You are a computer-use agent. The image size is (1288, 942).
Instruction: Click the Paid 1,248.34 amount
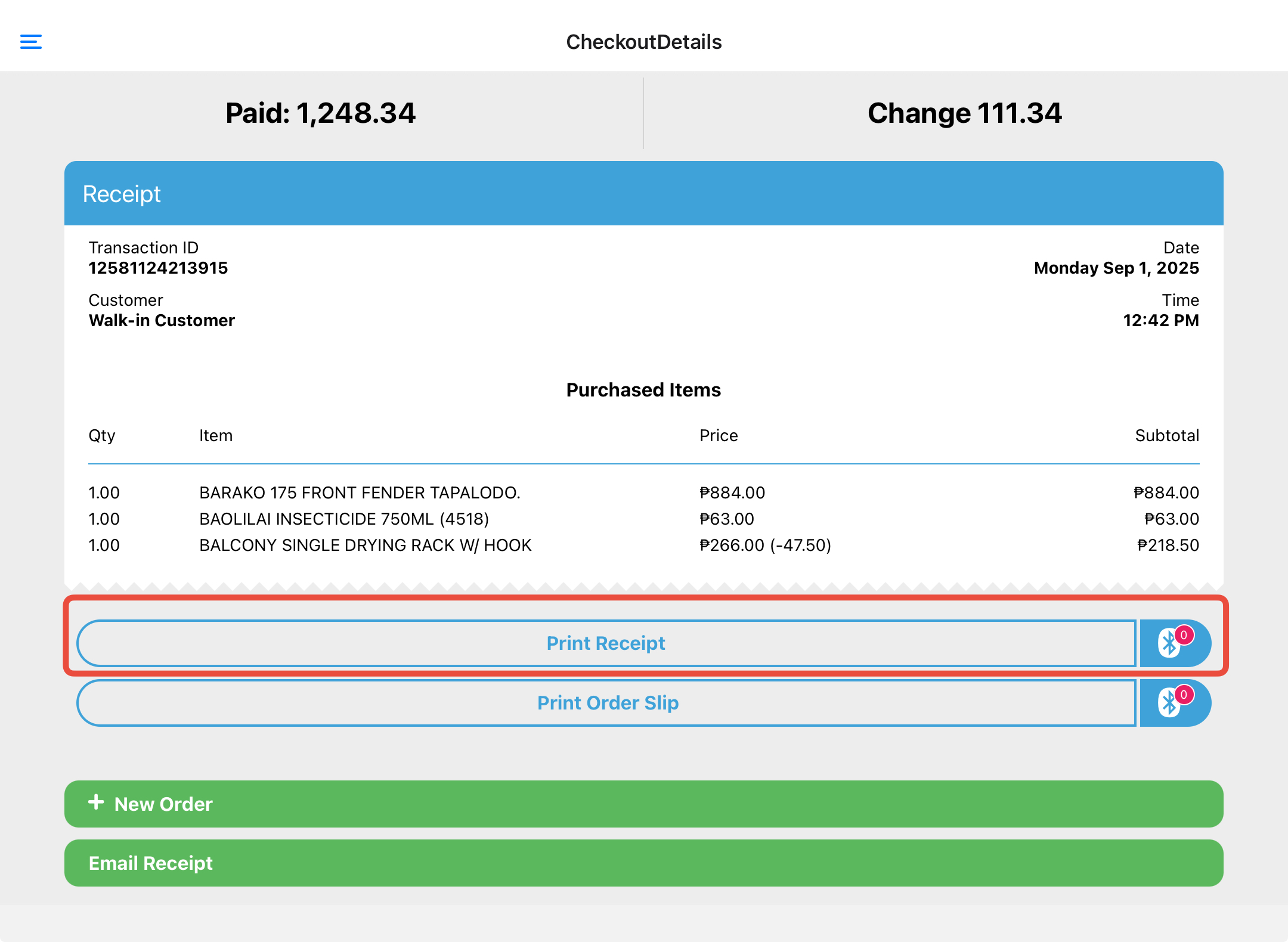coord(320,113)
